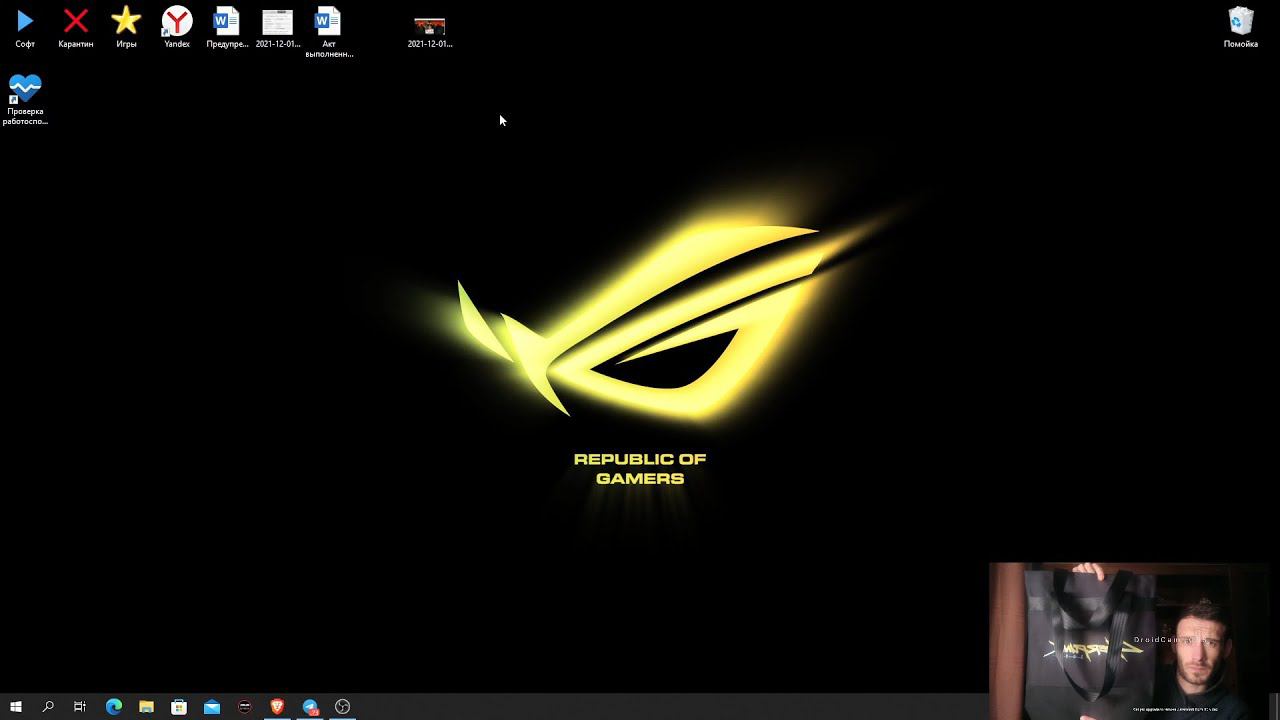Select the Игры star icon

[x=126, y=22]
